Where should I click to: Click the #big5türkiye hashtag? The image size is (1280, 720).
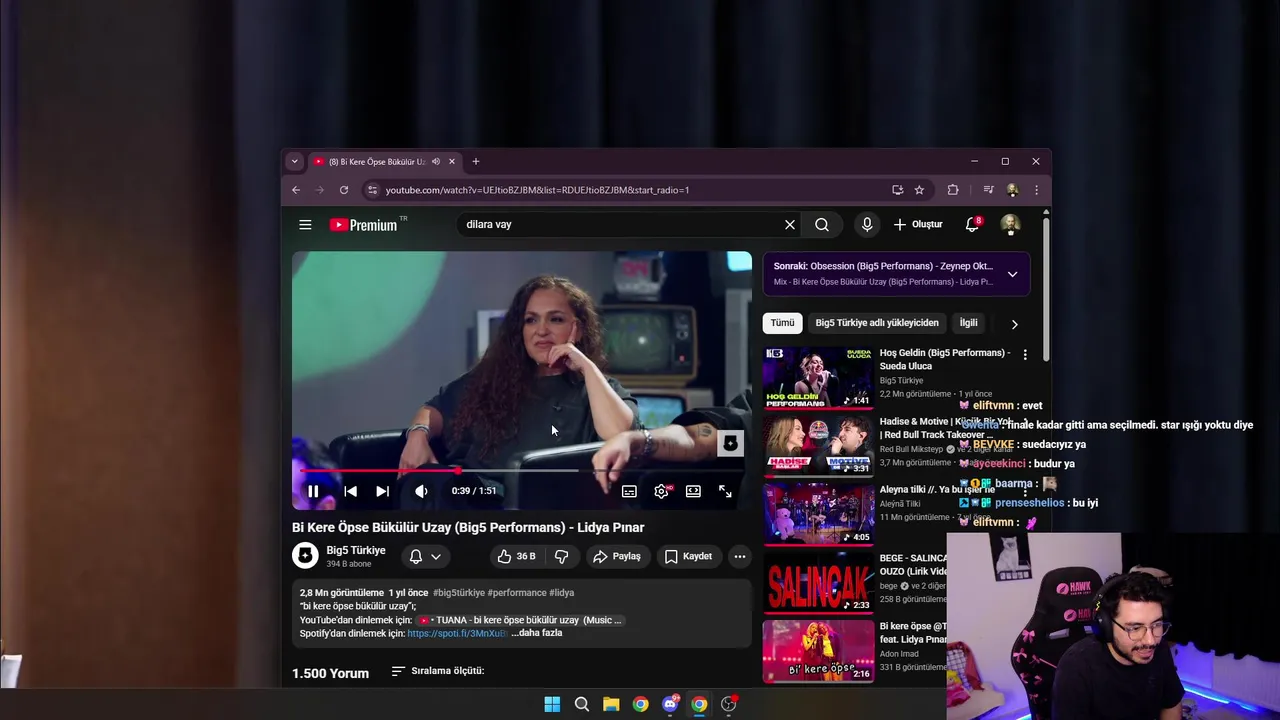pos(459,593)
